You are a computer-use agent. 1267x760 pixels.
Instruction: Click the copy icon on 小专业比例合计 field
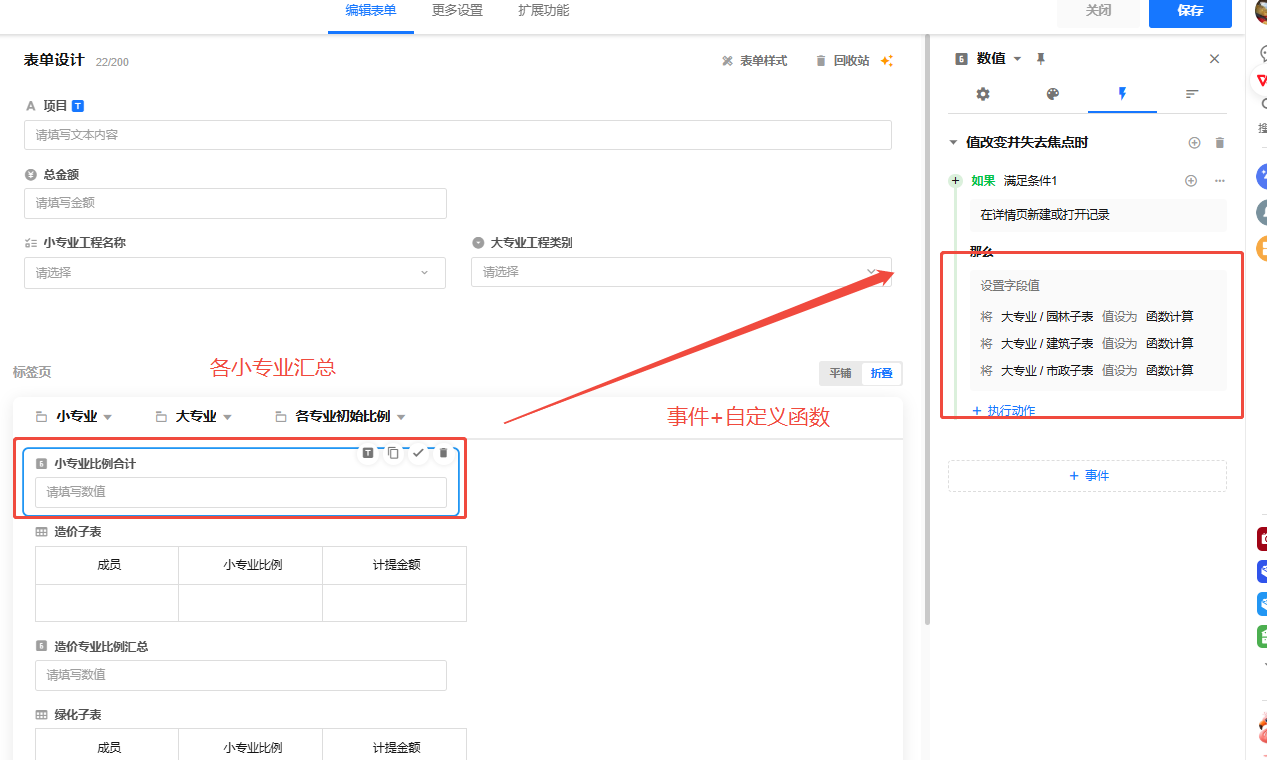(x=393, y=453)
